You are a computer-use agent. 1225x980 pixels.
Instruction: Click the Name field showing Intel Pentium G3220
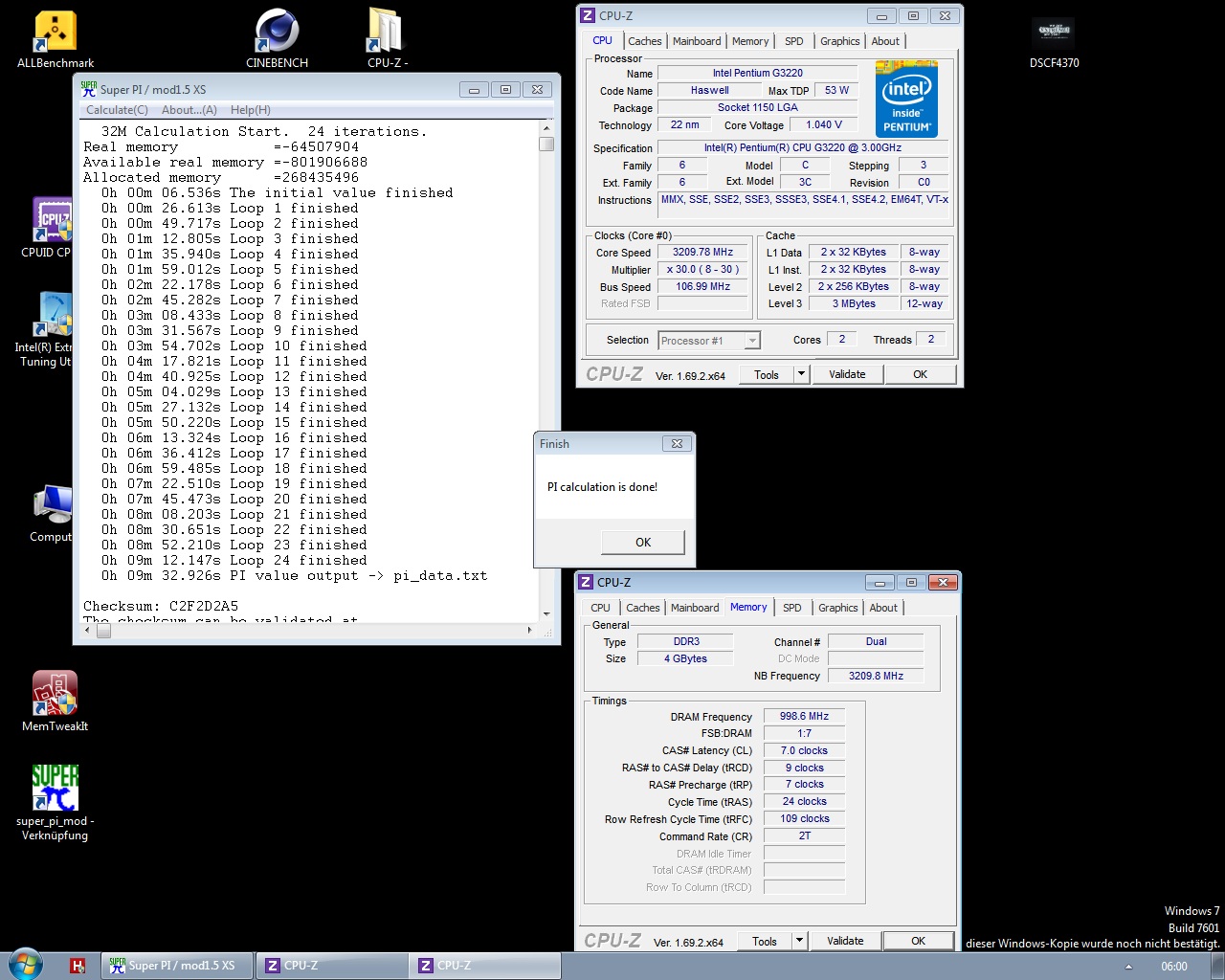(758, 73)
